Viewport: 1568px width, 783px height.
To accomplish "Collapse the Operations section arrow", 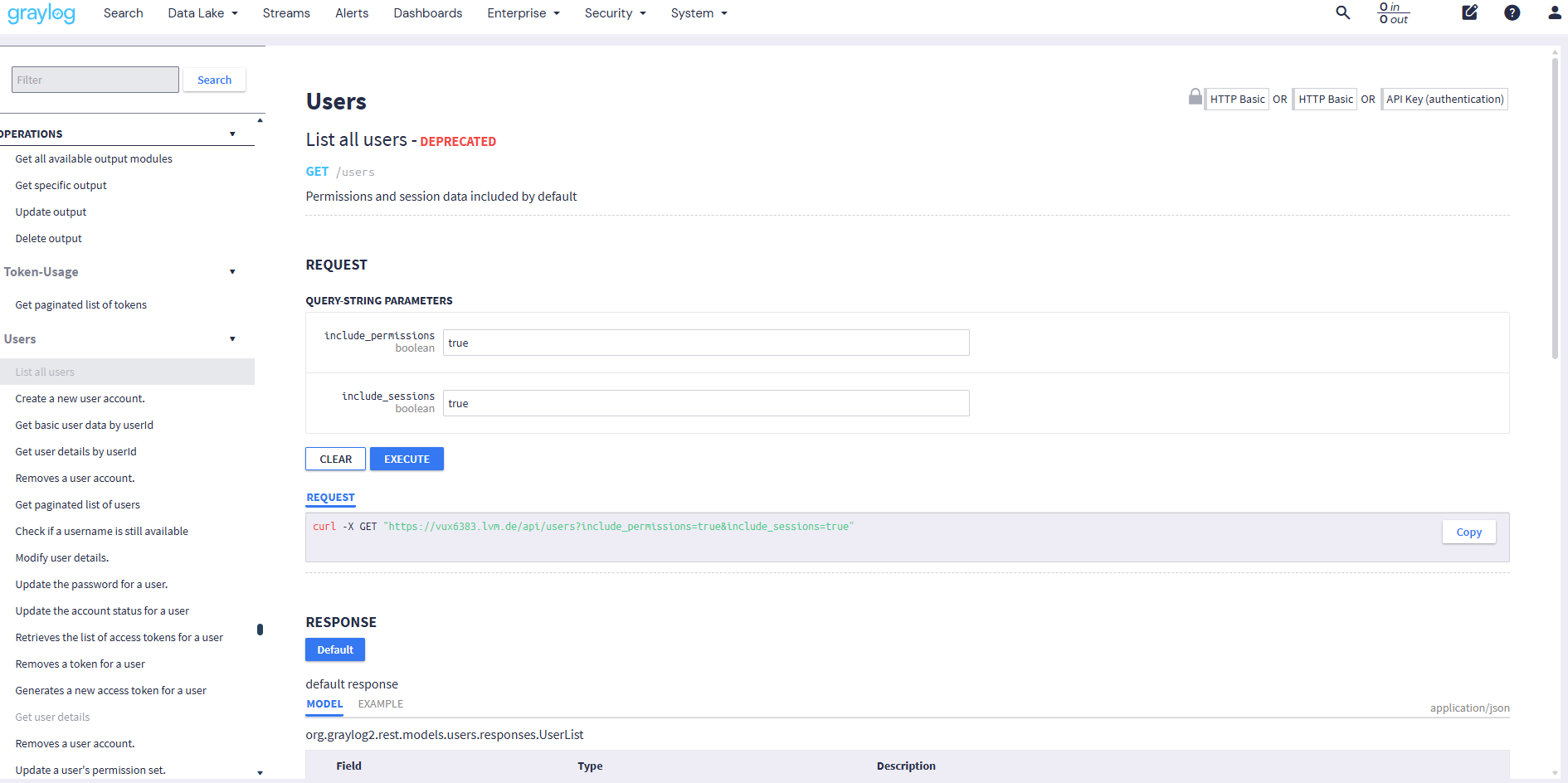I will point(232,134).
